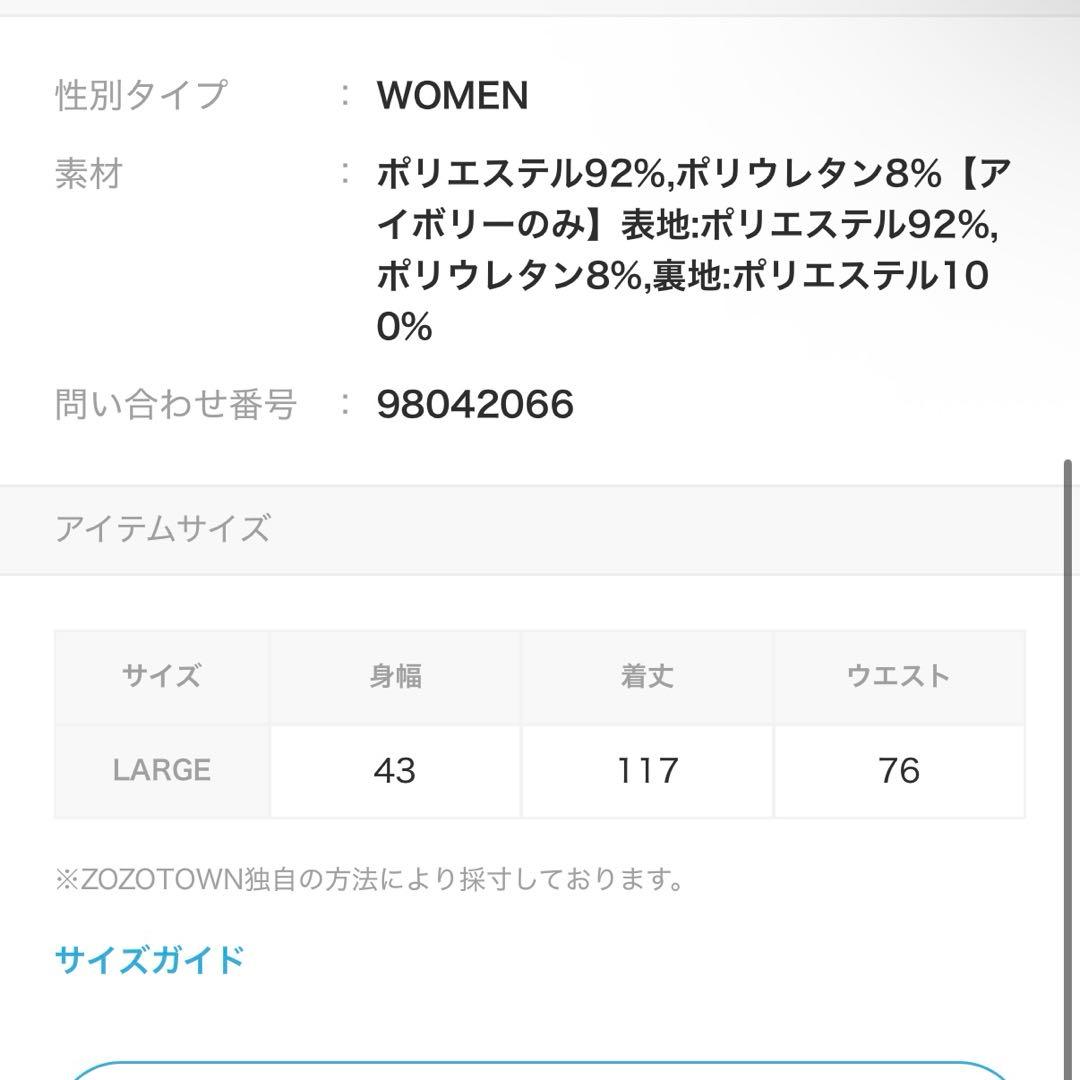1080x1080 pixels.
Task: Click the waist value 76
Action: tap(900, 770)
